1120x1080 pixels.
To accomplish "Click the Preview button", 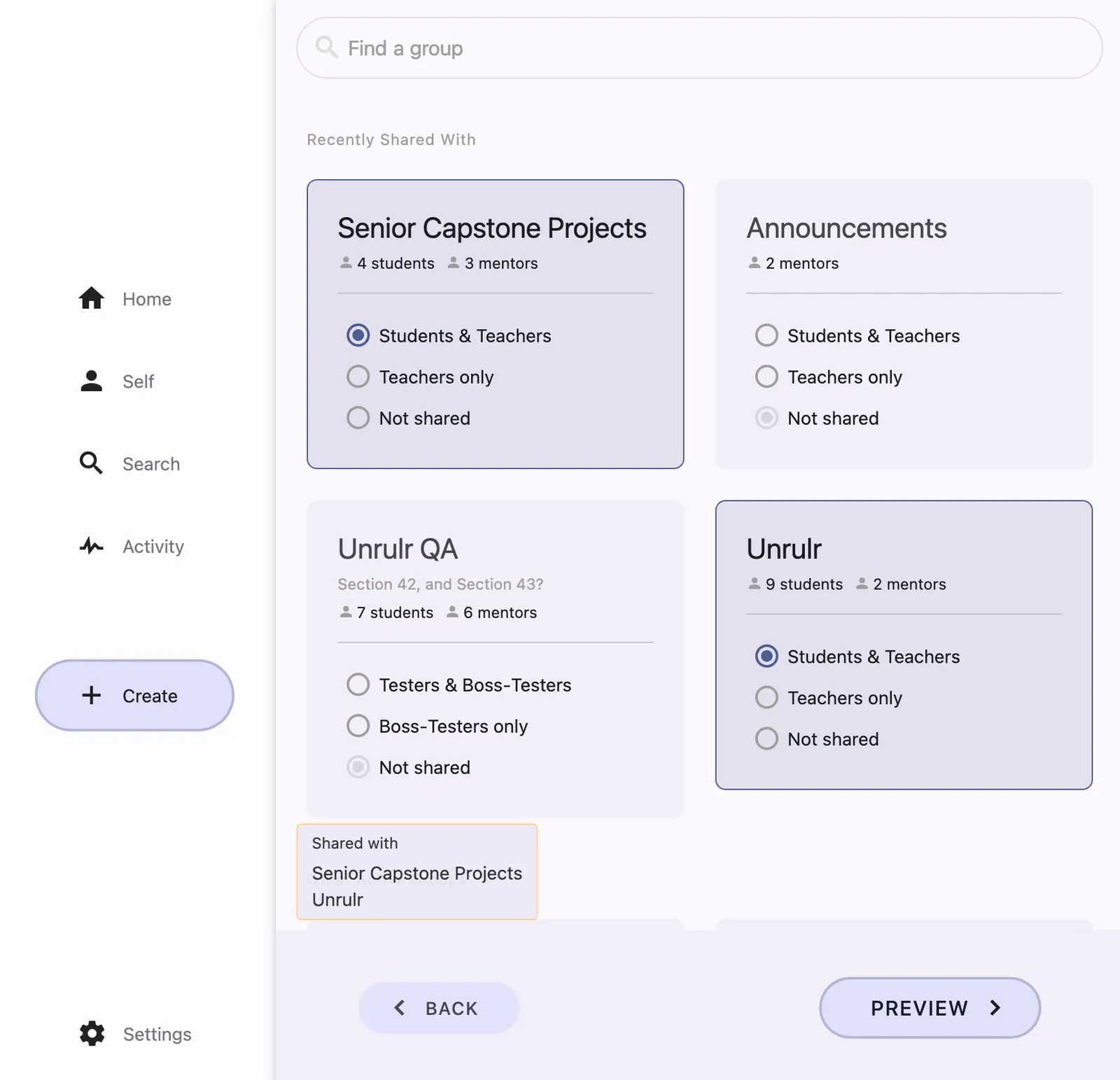I will [929, 1008].
